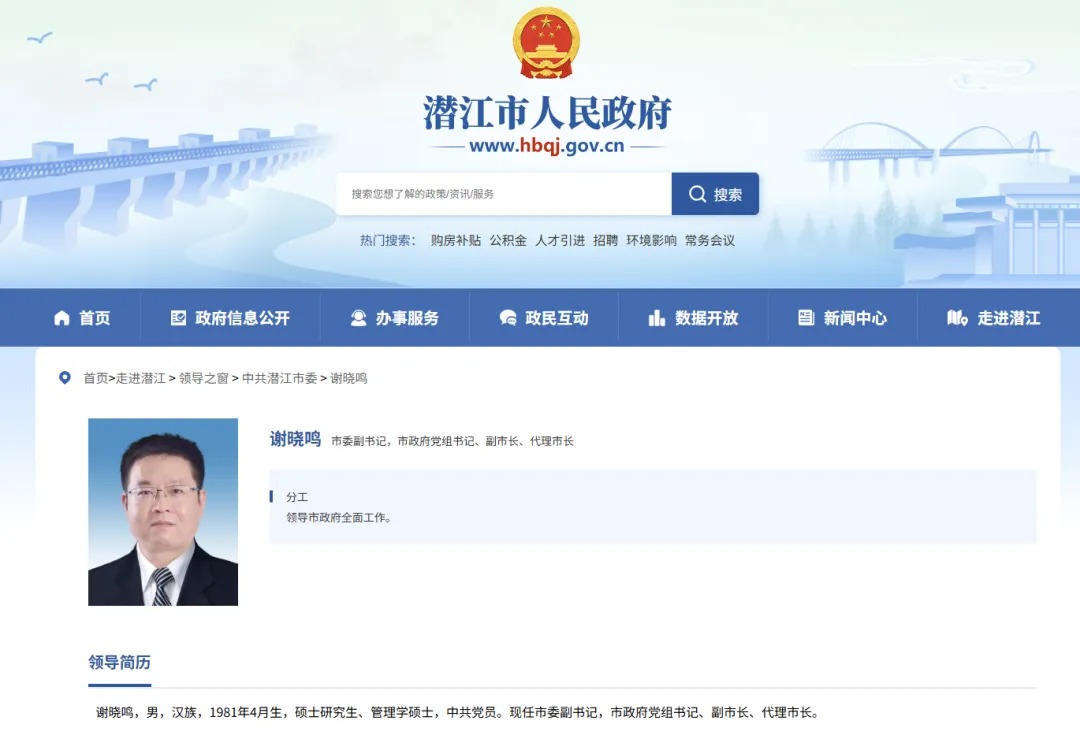Screen dimensions: 1080x739
Task: Click the resume paragraph starting 谢晓鸣，男，汉族
Action: point(457,713)
